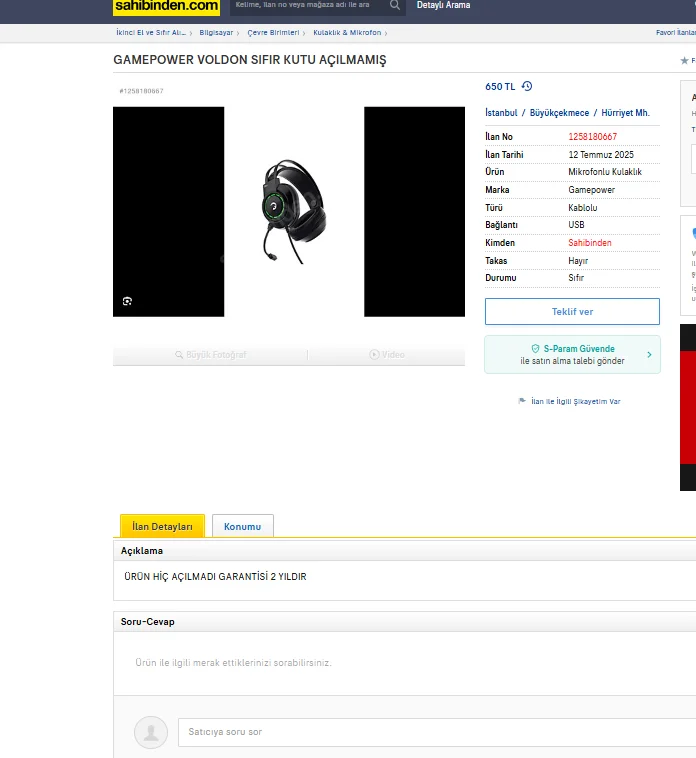Open the sahibinden.com logo homepage
Image resolution: width=696 pixels, height=758 pixels.
(x=166, y=7)
